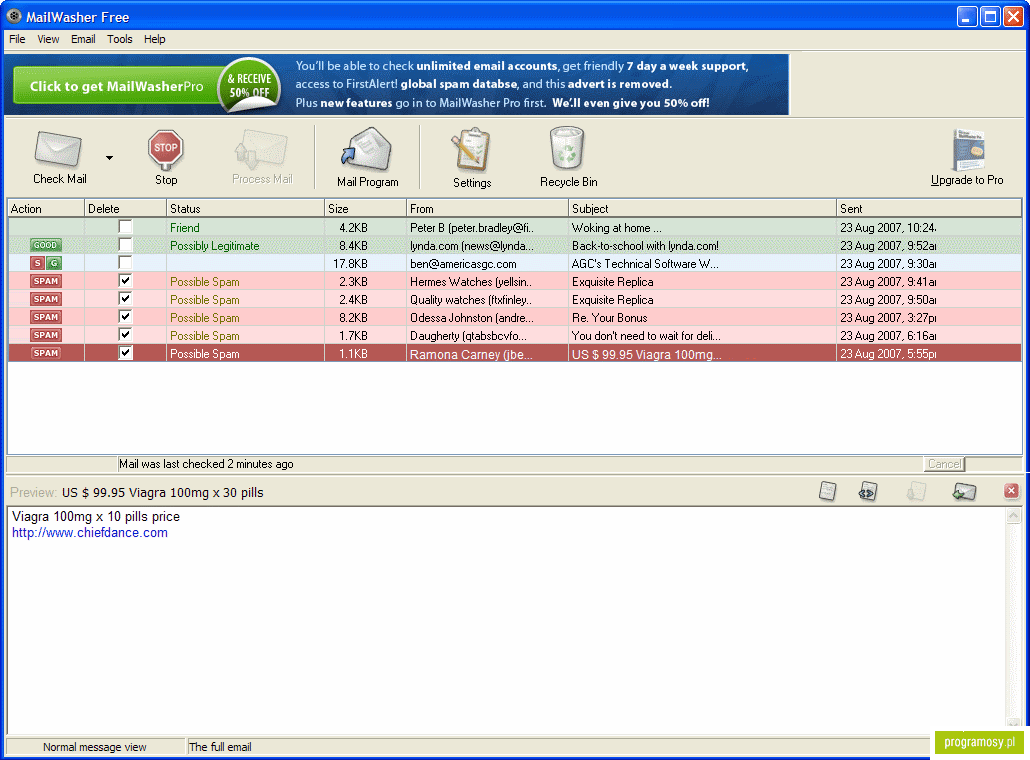This screenshot has width=1030, height=760.
Task: Sort by the Size column header
Action: point(365,209)
